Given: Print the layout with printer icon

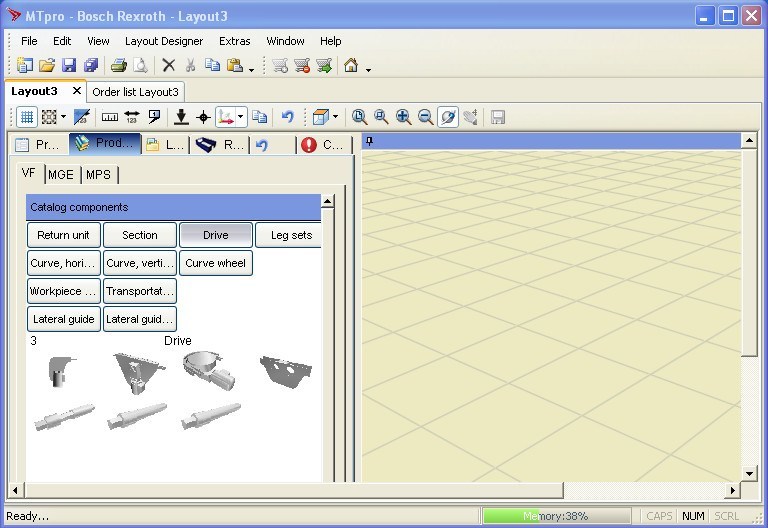Looking at the screenshot, I should pos(119,65).
